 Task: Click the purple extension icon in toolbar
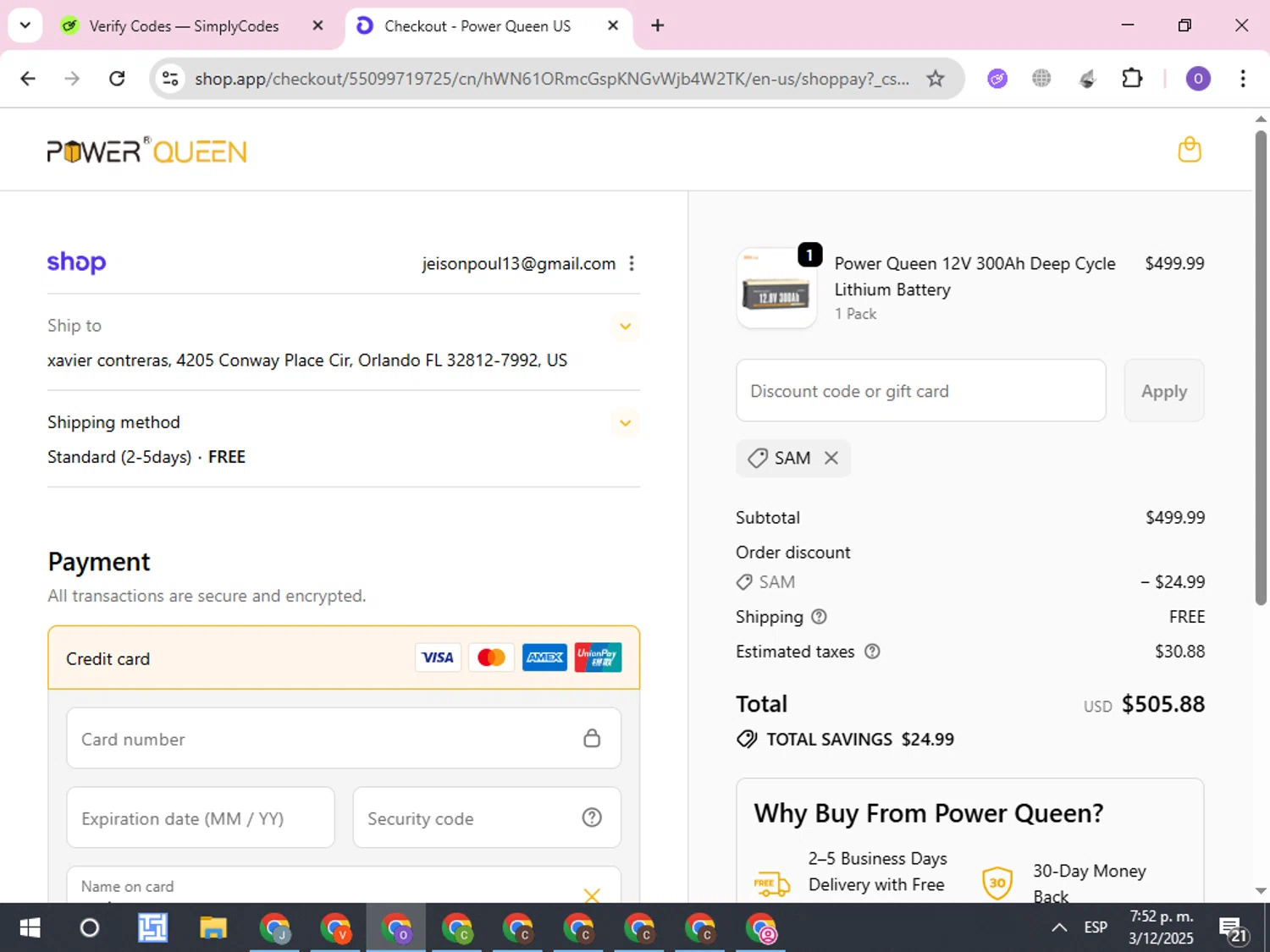[x=997, y=79]
